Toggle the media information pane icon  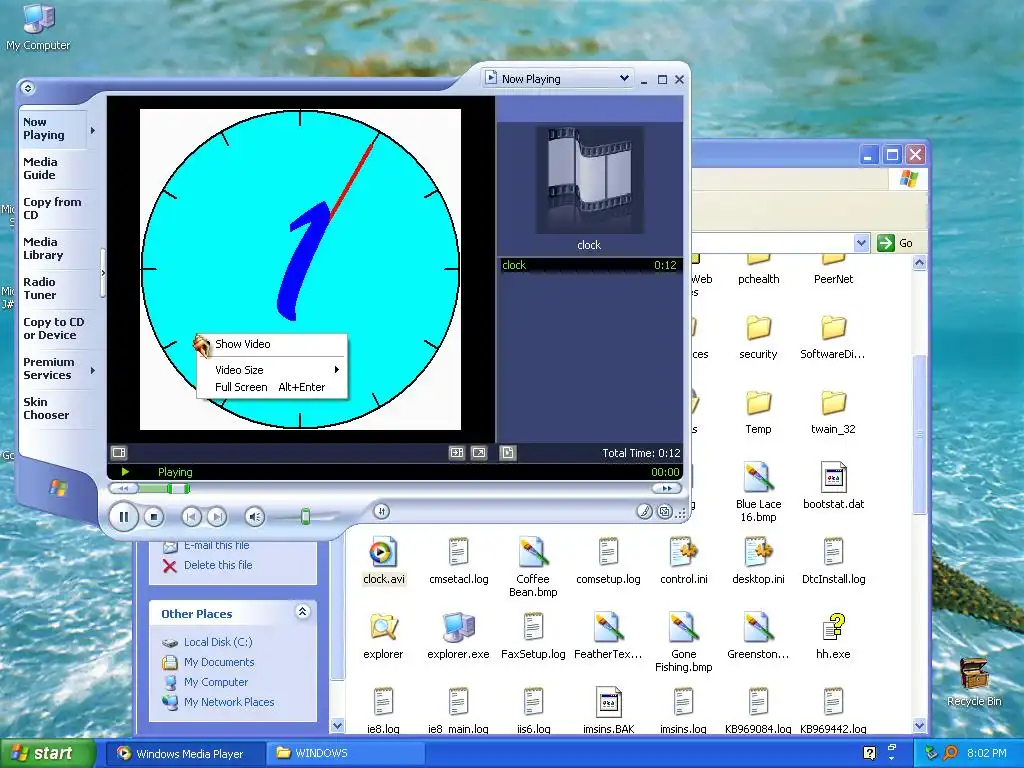click(508, 453)
